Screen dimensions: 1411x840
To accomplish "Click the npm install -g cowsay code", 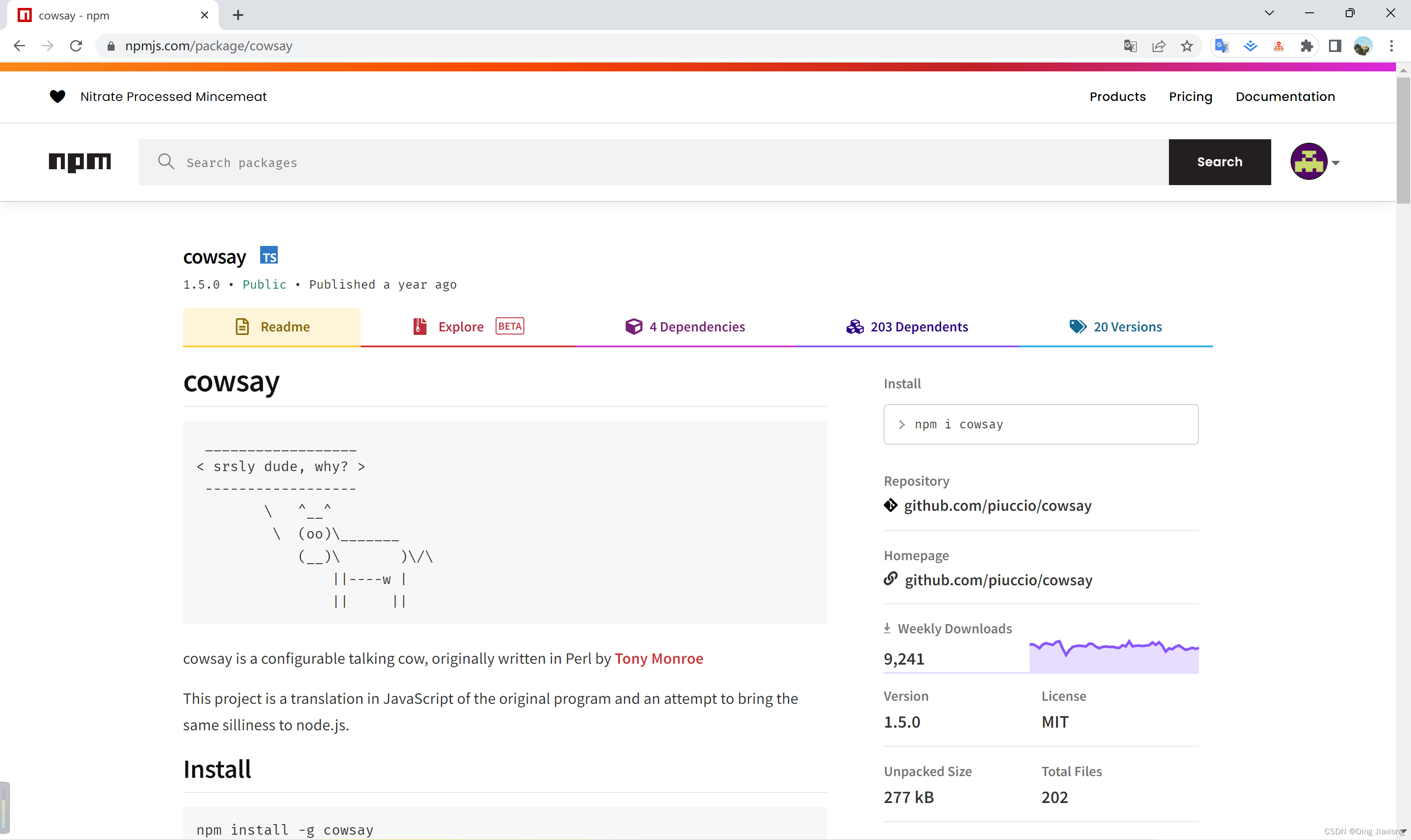I will 285,829.
